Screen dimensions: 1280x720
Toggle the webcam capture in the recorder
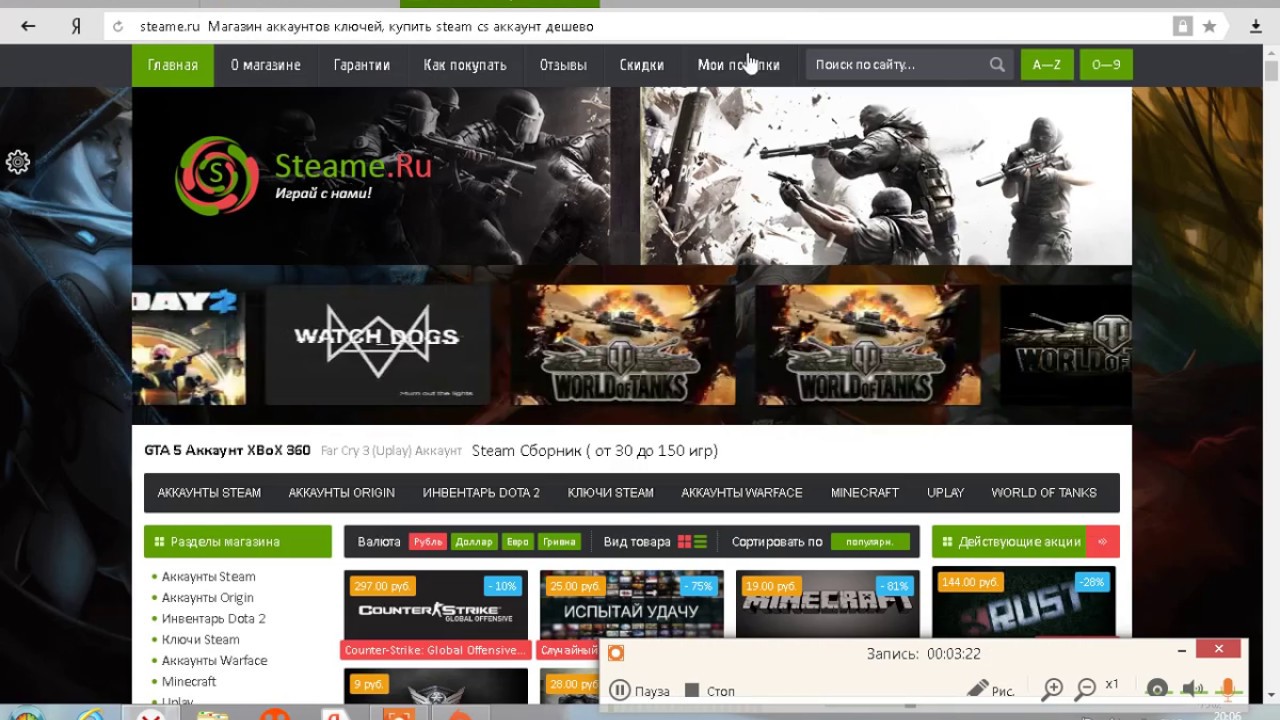[x=1157, y=689]
